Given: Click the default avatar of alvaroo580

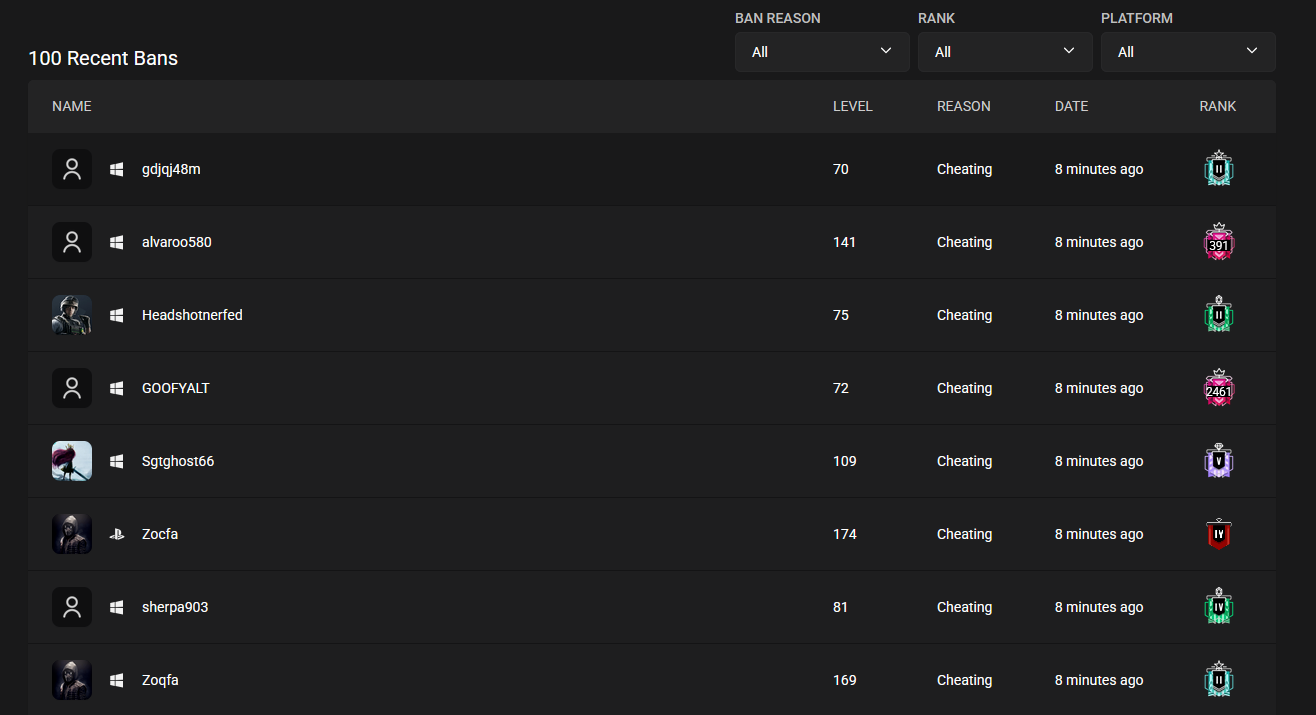Looking at the screenshot, I should (x=72, y=242).
